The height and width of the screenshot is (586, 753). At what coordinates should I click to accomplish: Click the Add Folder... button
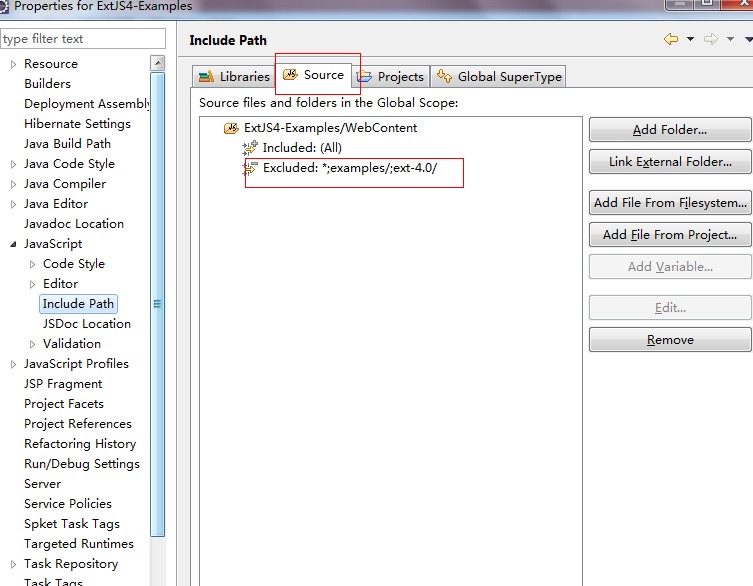tap(670, 130)
